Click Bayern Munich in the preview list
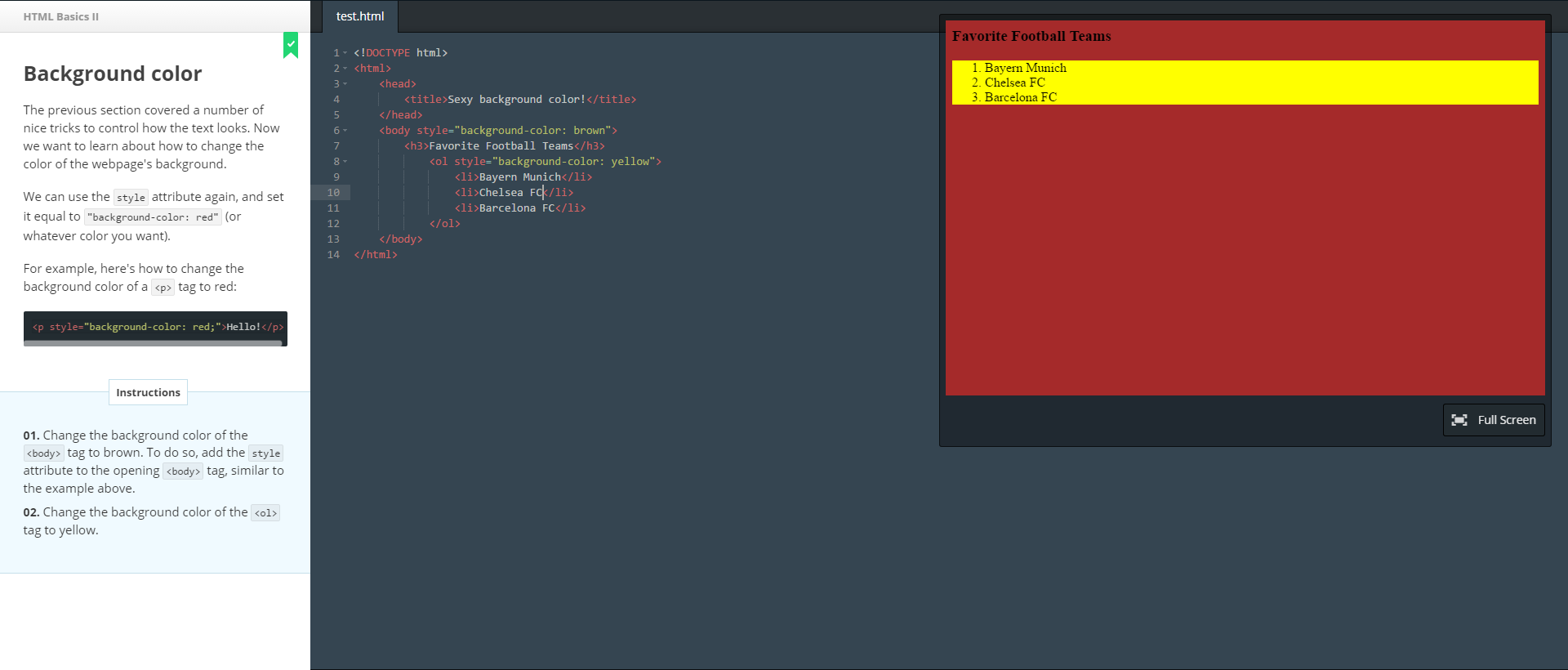The height and width of the screenshot is (670, 1568). [x=1025, y=68]
